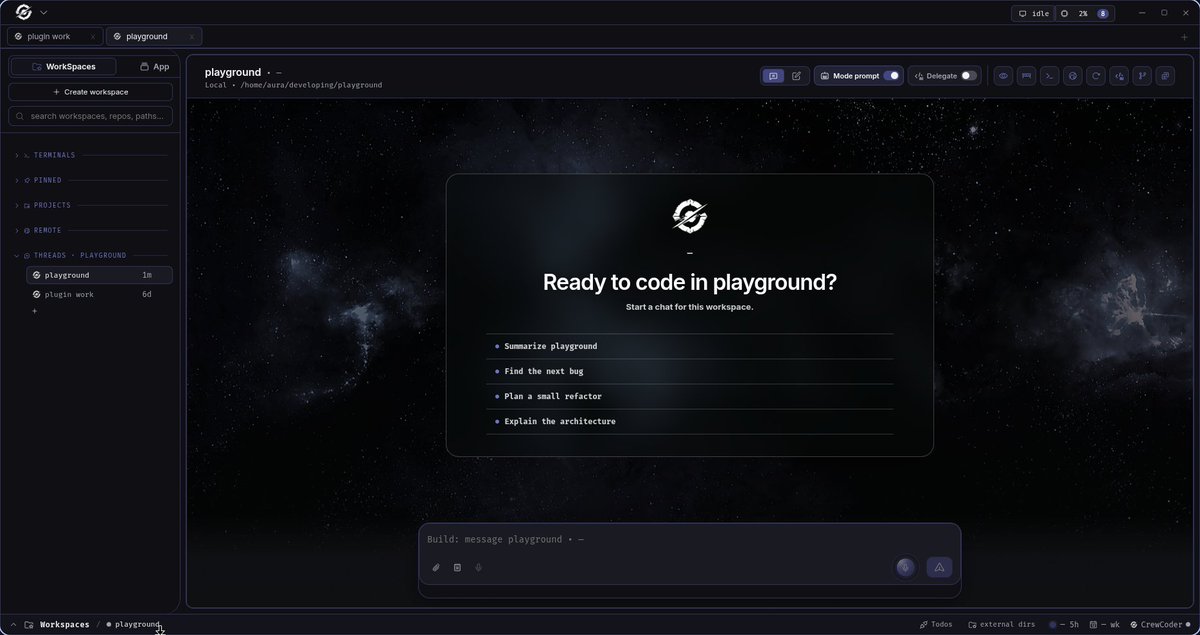Screen dimensions: 1200x635
Task: Select the Plan a small refactor suggestion
Action: pos(690,396)
